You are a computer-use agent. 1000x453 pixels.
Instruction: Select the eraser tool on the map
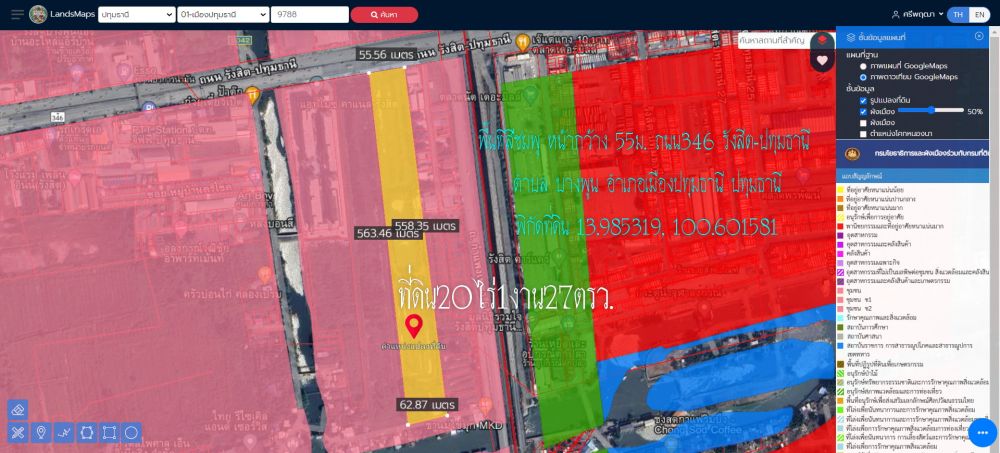point(18,409)
